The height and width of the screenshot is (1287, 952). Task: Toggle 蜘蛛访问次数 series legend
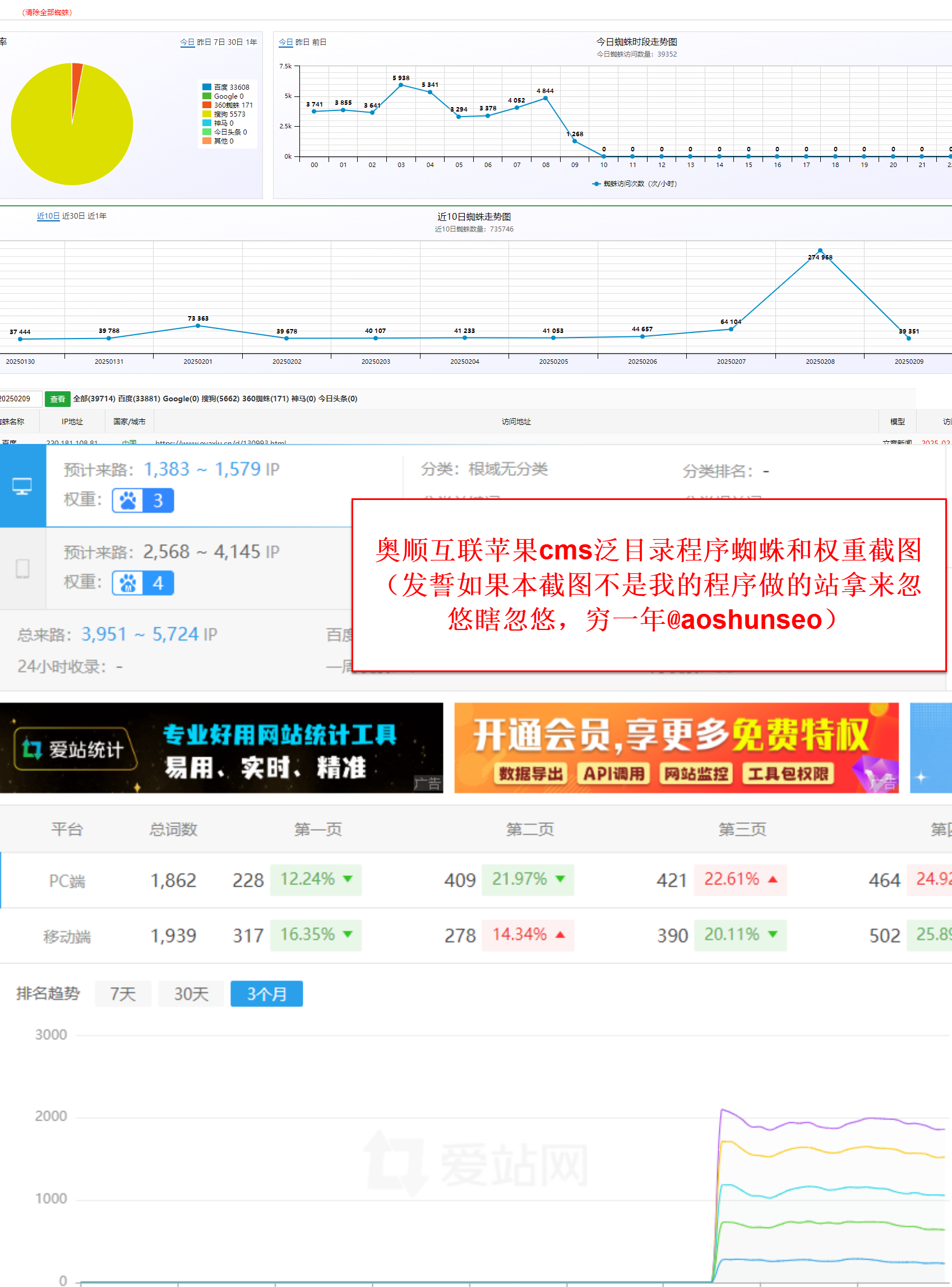point(635,184)
